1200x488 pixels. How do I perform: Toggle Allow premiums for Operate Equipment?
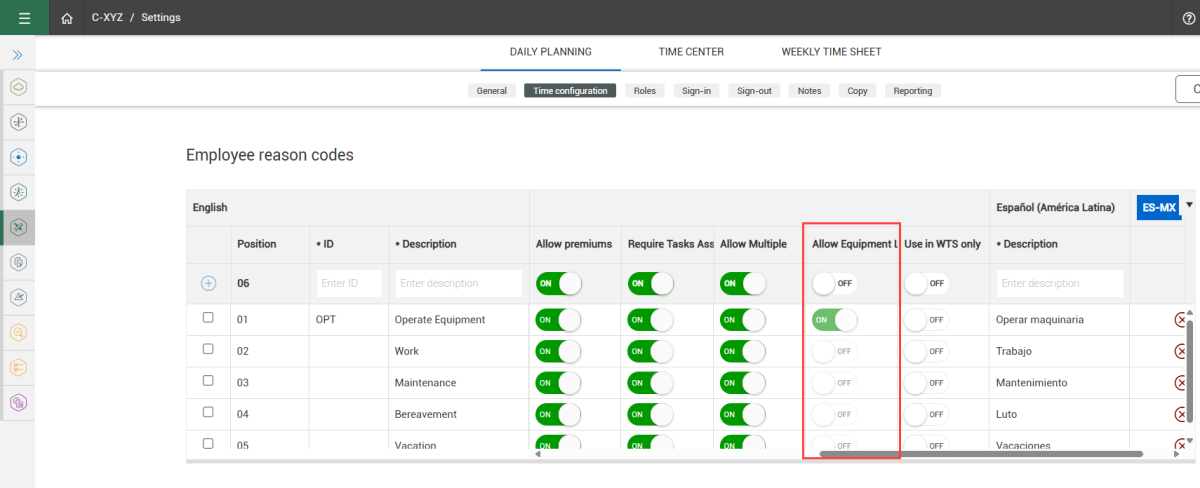tap(558, 320)
